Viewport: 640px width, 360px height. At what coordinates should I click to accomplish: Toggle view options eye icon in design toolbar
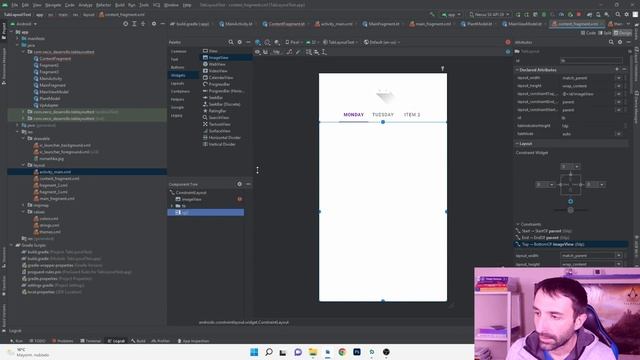click(258, 52)
